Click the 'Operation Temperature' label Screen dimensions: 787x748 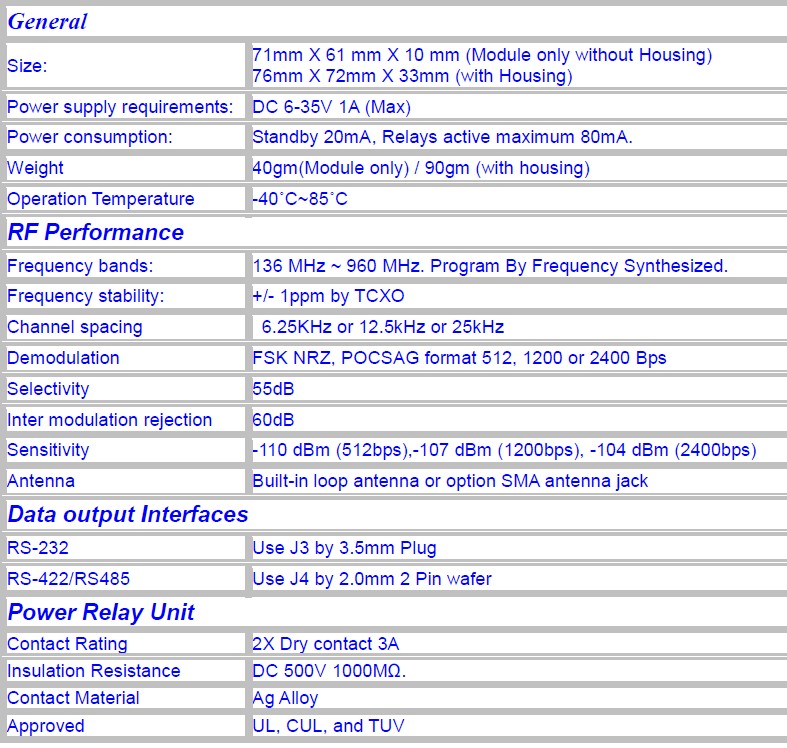tap(100, 199)
